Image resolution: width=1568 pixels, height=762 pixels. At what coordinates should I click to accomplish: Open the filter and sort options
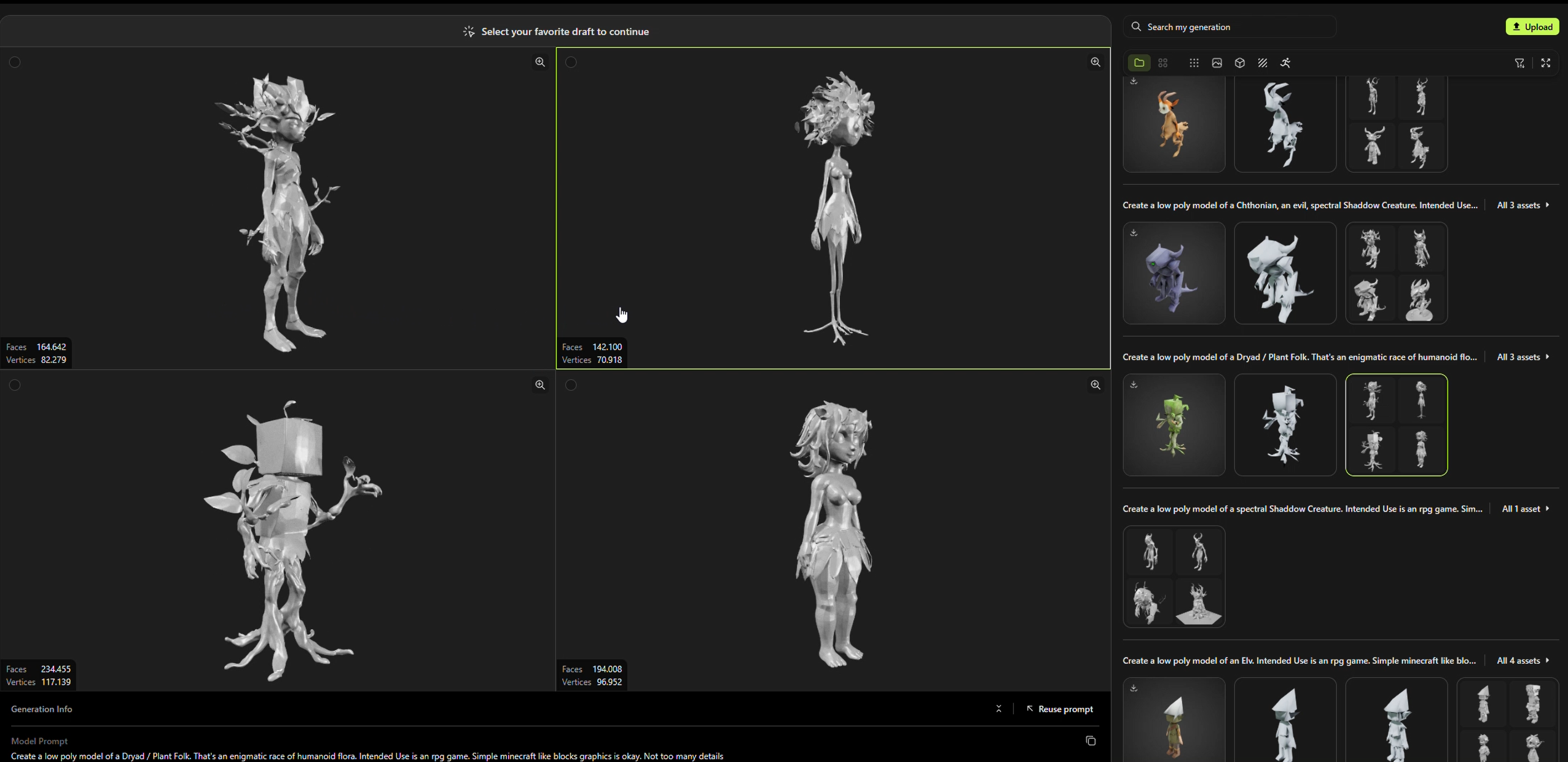(x=1519, y=63)
